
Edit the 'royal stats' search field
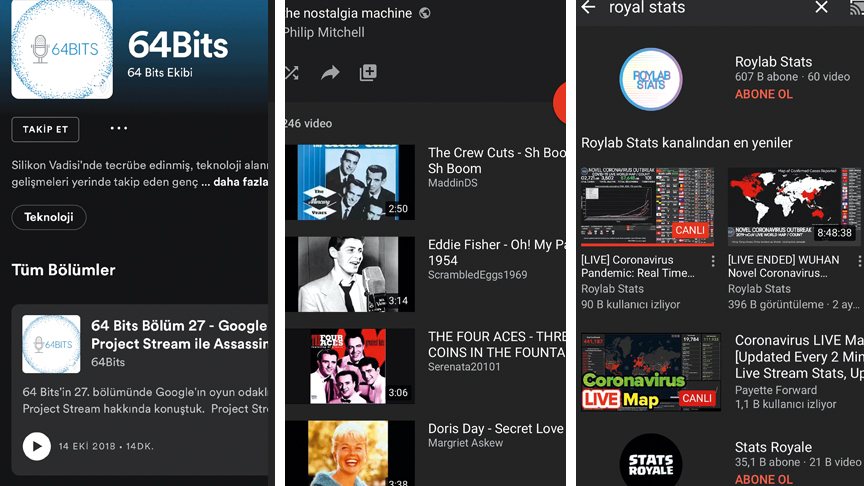coord(646,8)
